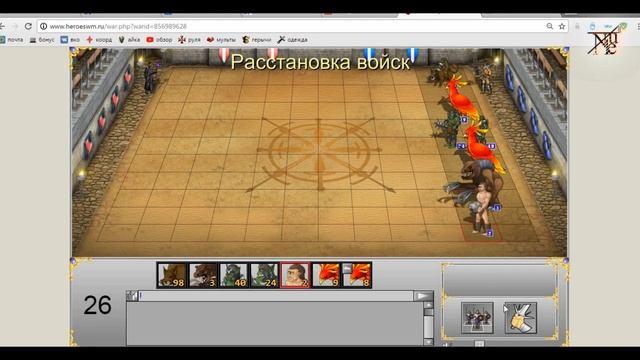Open the герычи bookmark

click(257, 40)
